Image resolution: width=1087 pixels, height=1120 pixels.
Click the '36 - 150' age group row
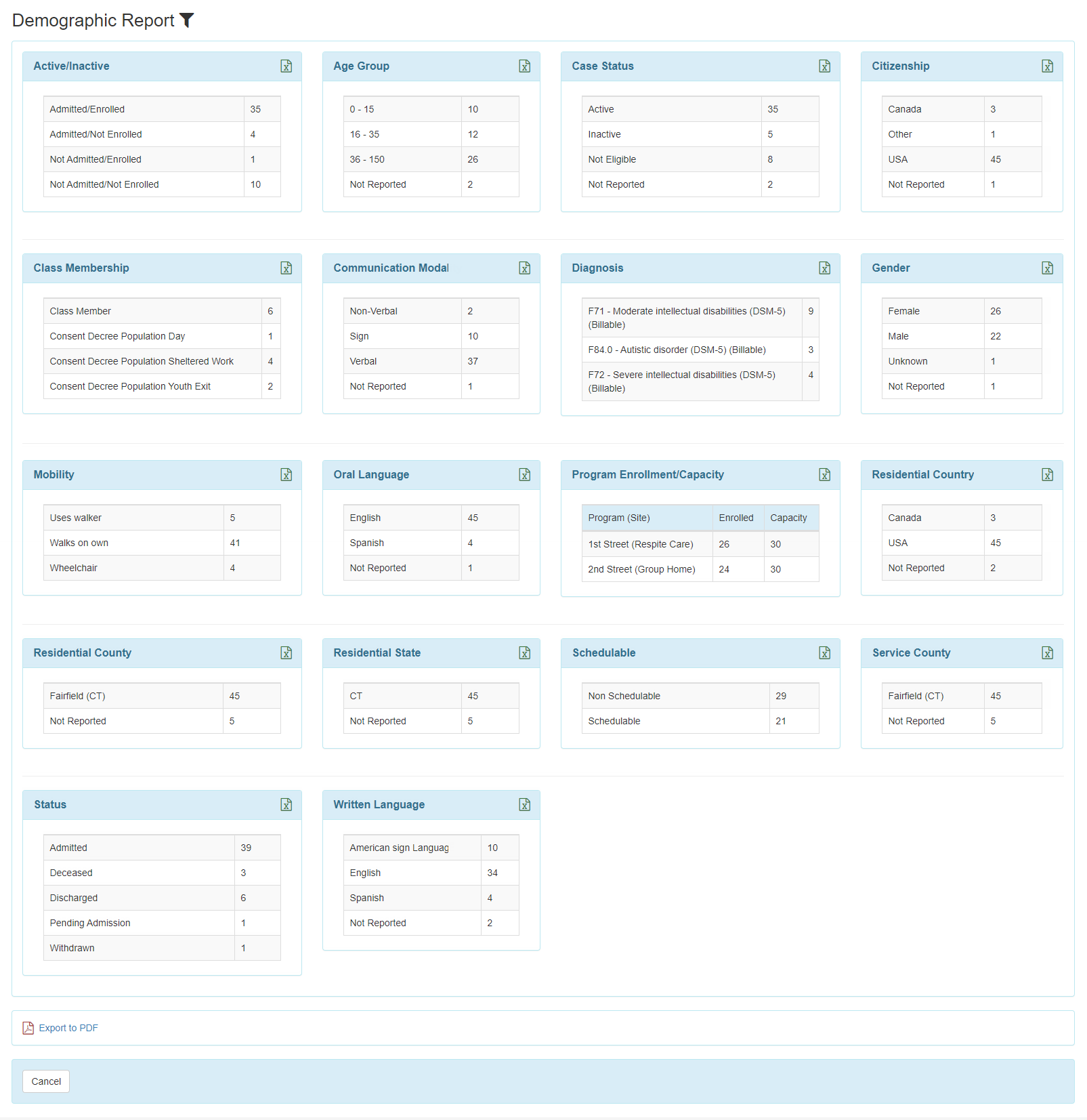(x=431, y=159)
